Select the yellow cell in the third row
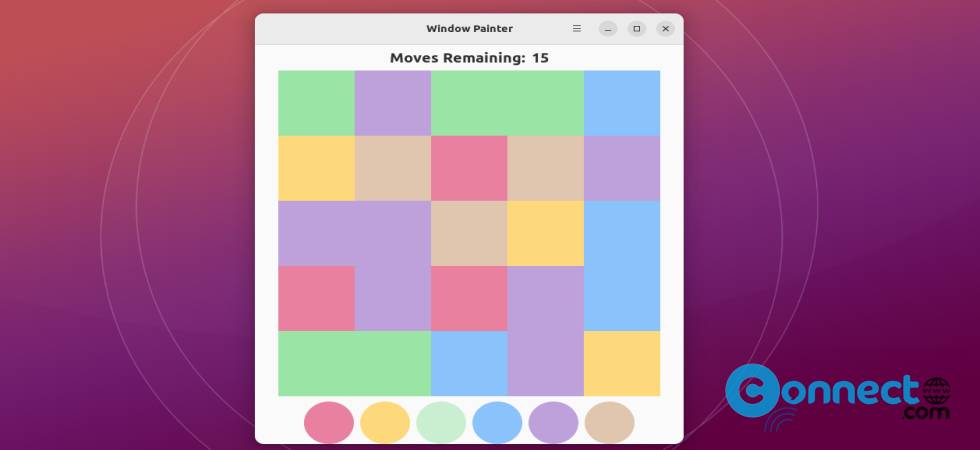 coord(546,233)
